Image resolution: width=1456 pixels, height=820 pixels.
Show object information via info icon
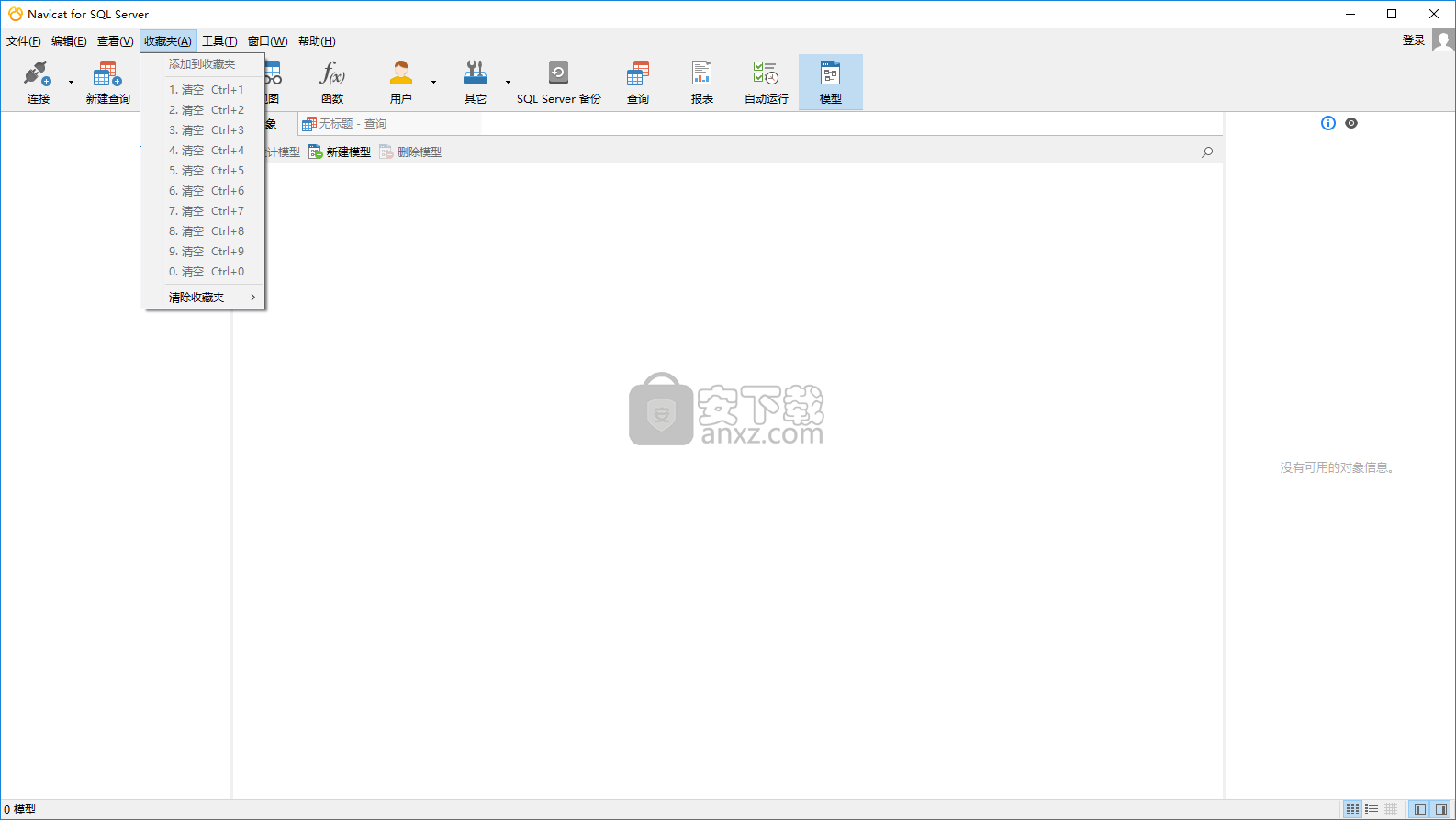1328,123
